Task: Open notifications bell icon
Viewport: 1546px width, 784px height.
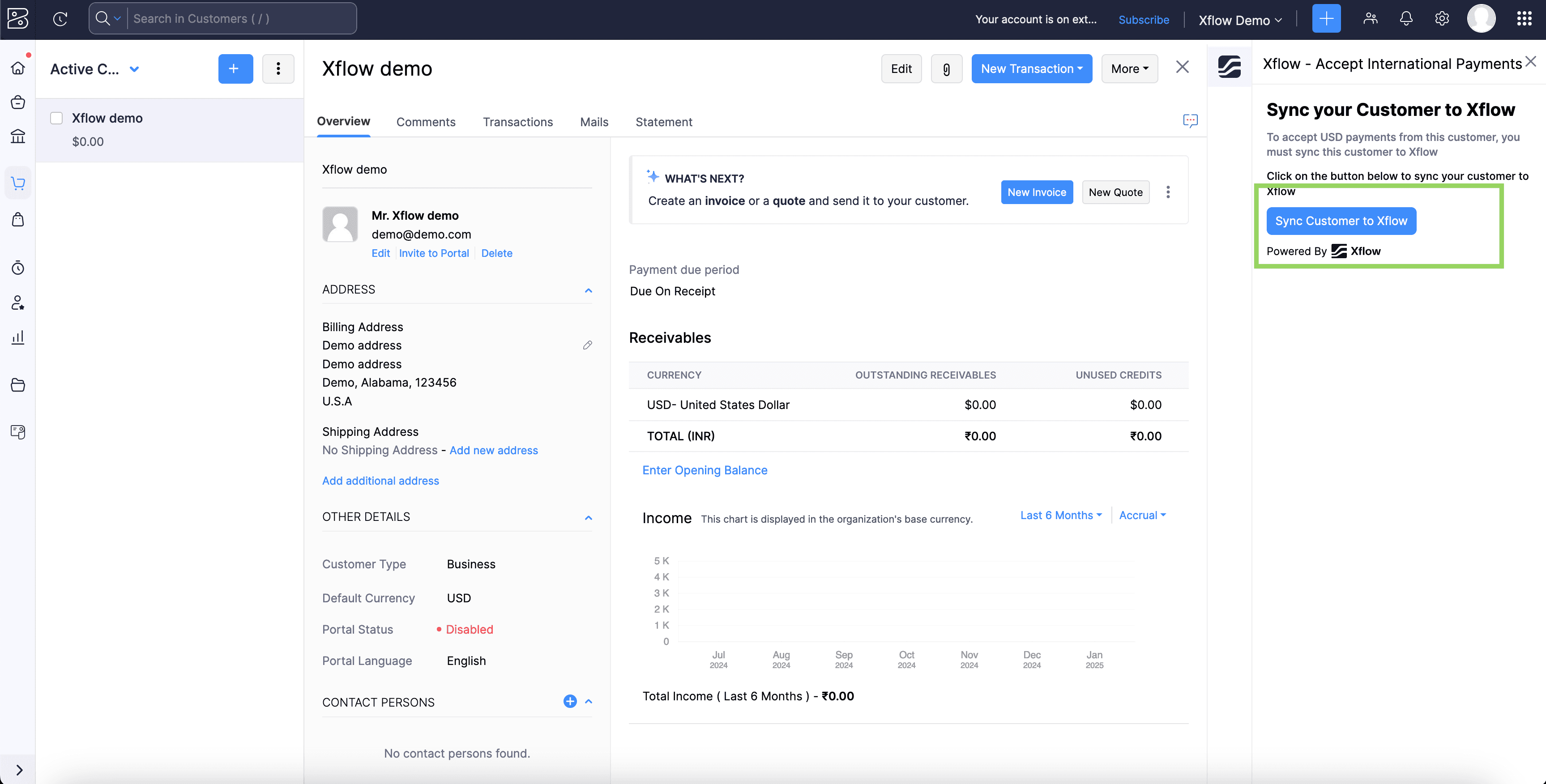Action: pyautogui.click(x=1406, y=19)
